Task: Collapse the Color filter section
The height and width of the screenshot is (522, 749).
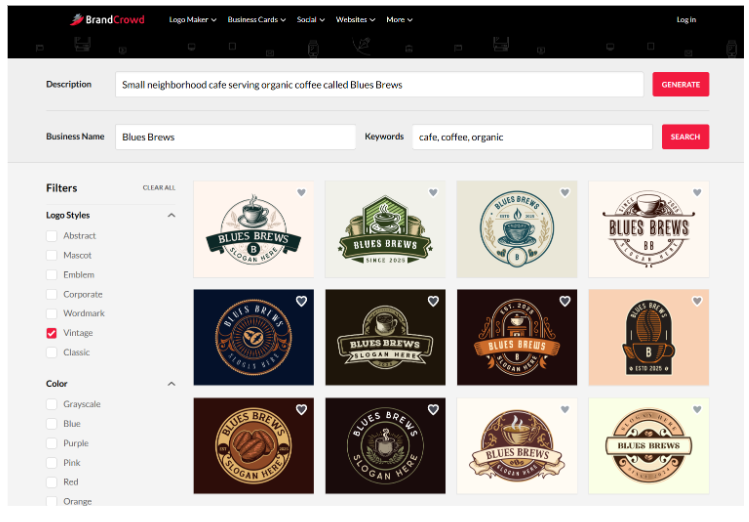Action: (171, 384)
